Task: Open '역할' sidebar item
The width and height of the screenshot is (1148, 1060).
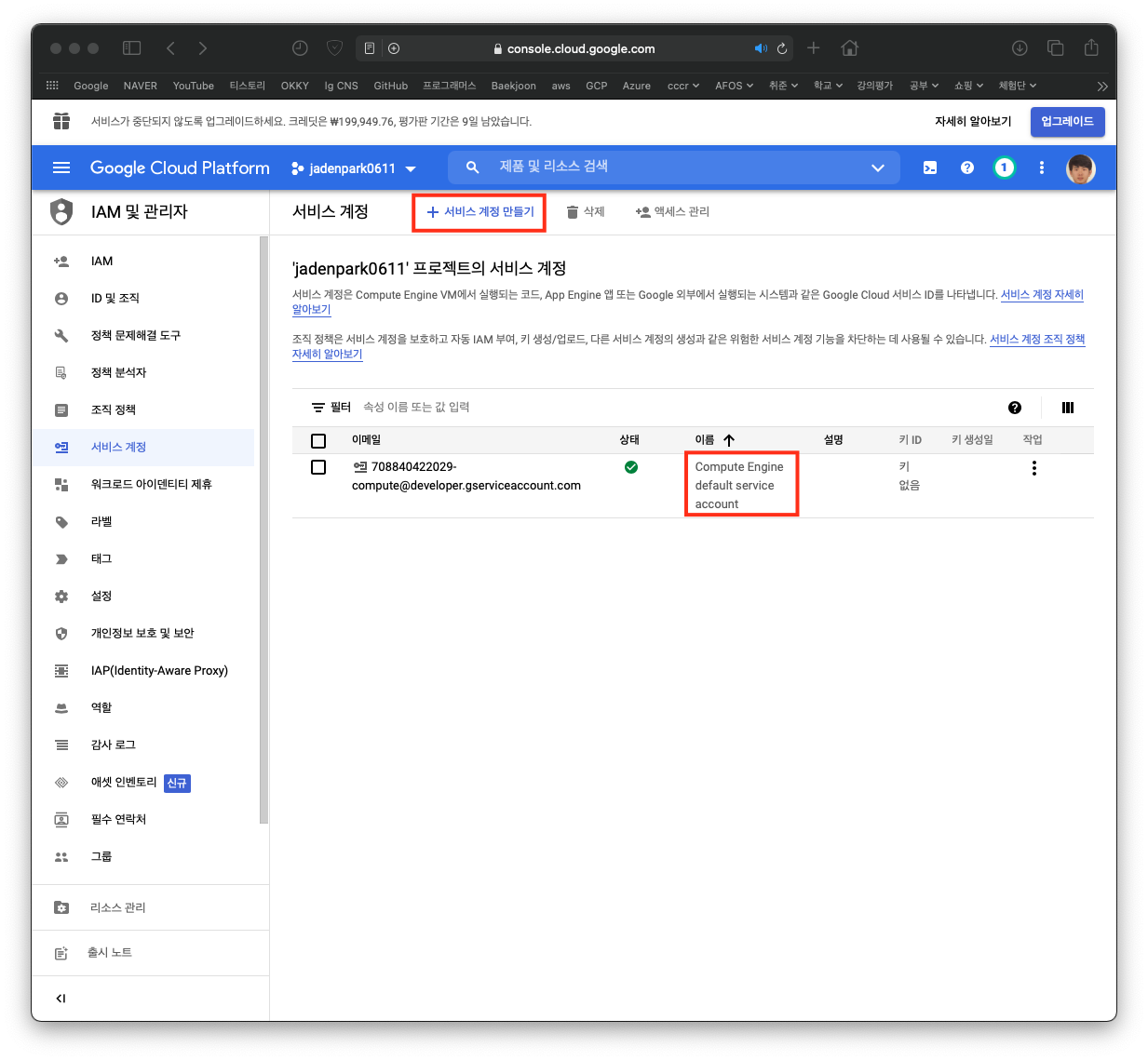Action: [143, 708]
